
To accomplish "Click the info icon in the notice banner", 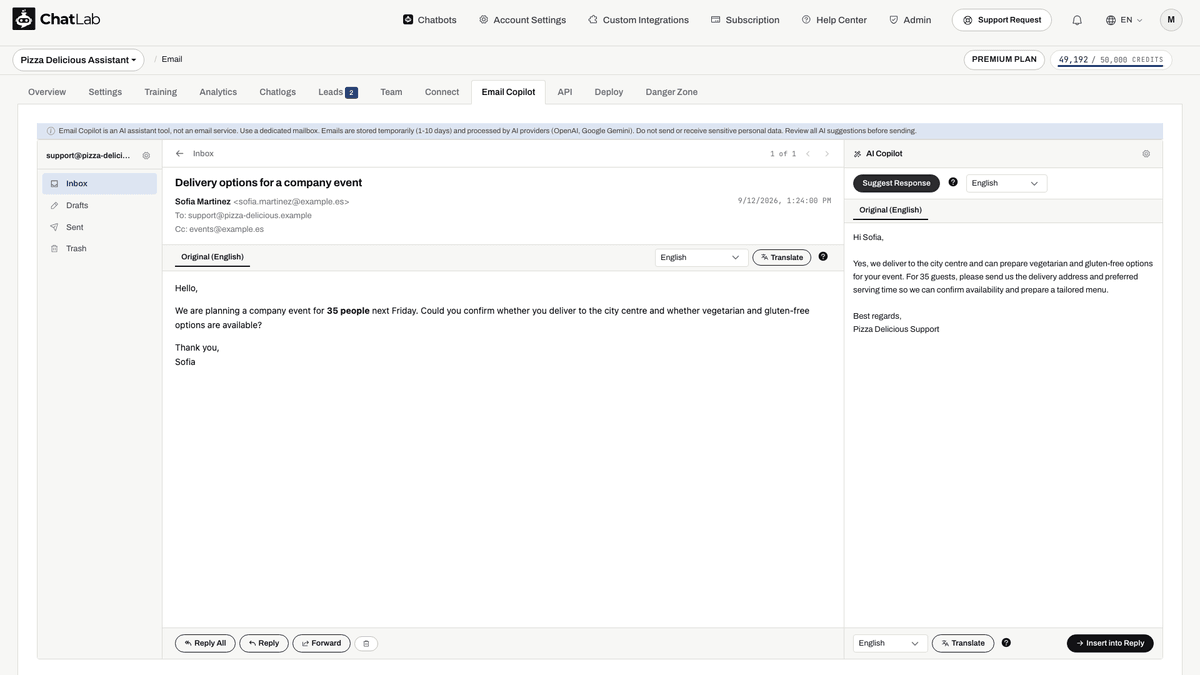I will (51, 131).
